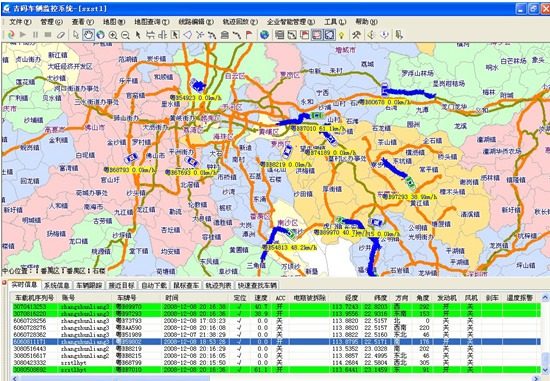Click the zoom in magnifier icon

click(113, 35)
